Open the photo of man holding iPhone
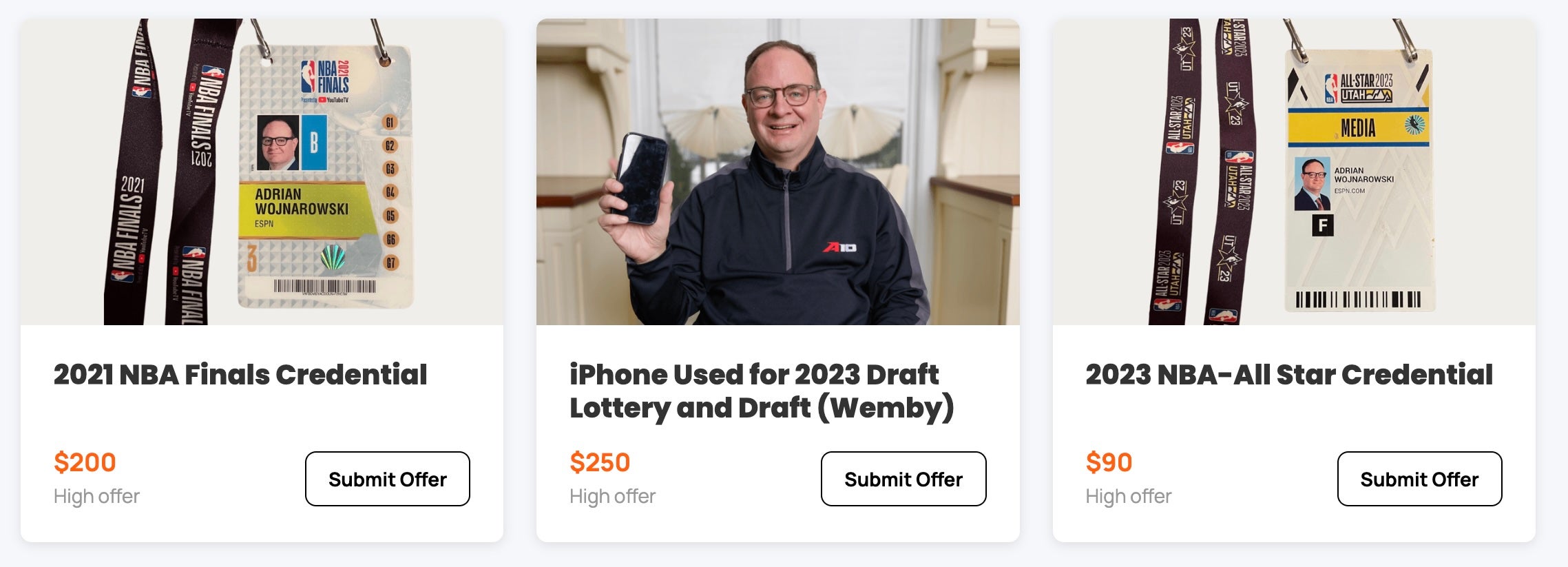Image resolution: width=1568 pixels, height=567 pixels. click(x=778, y=172)
